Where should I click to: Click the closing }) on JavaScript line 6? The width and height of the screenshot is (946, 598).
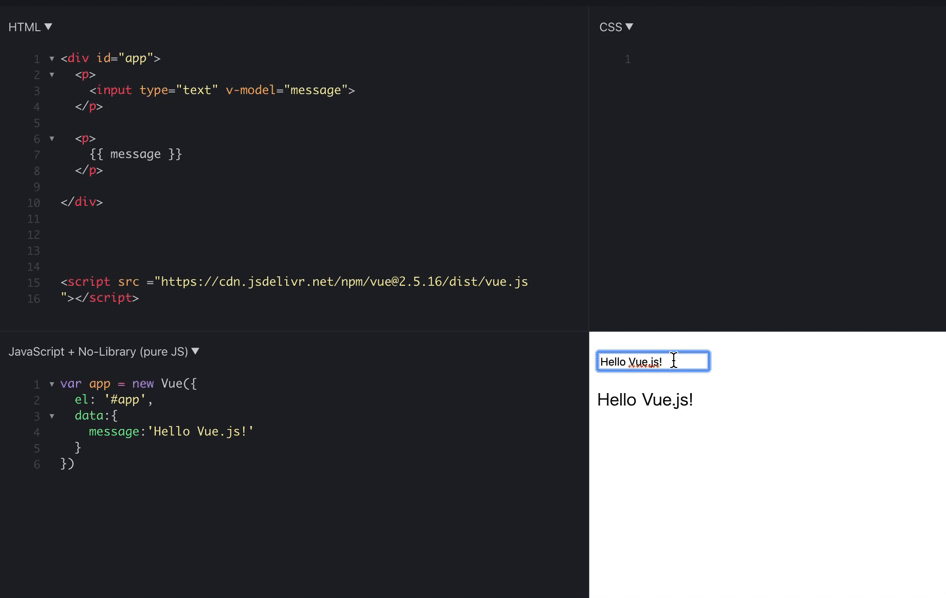click(67, 463)
